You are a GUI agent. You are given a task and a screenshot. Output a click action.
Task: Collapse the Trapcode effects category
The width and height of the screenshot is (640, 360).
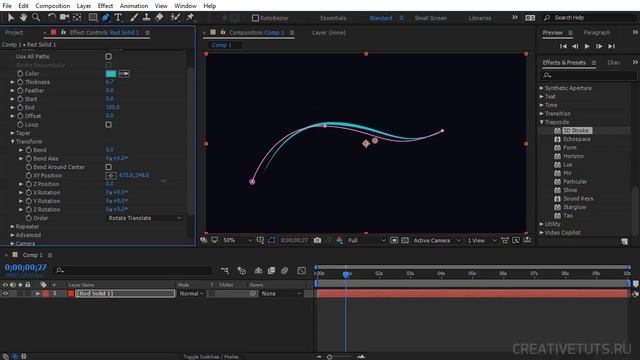click(x=542, y=122)
